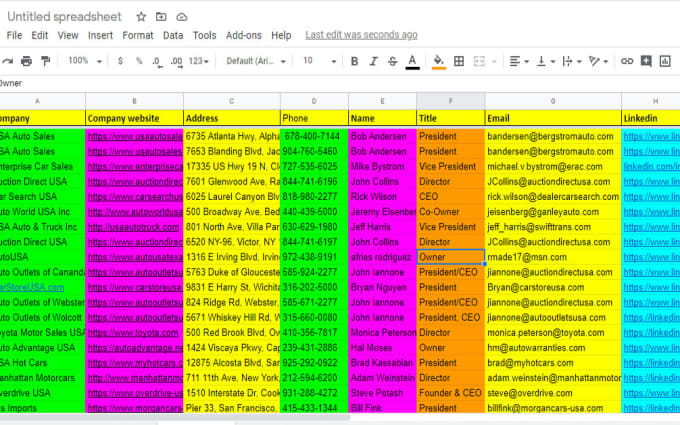Open the enterprise car sales website link
The image size is (680, 425).
click(x=135, y=167)
